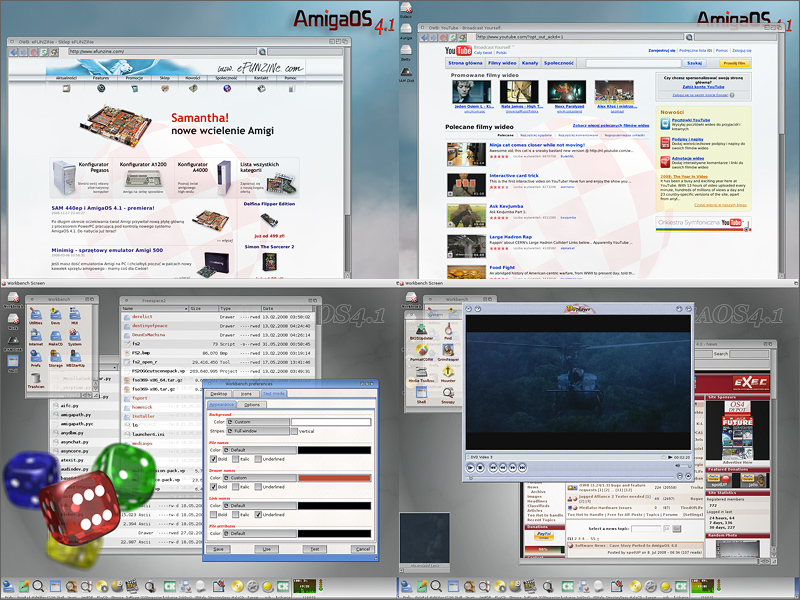The image size is (800, 600).
Task: Toggle the Vertical stripes checkbox
Action: tap(294, 431)
